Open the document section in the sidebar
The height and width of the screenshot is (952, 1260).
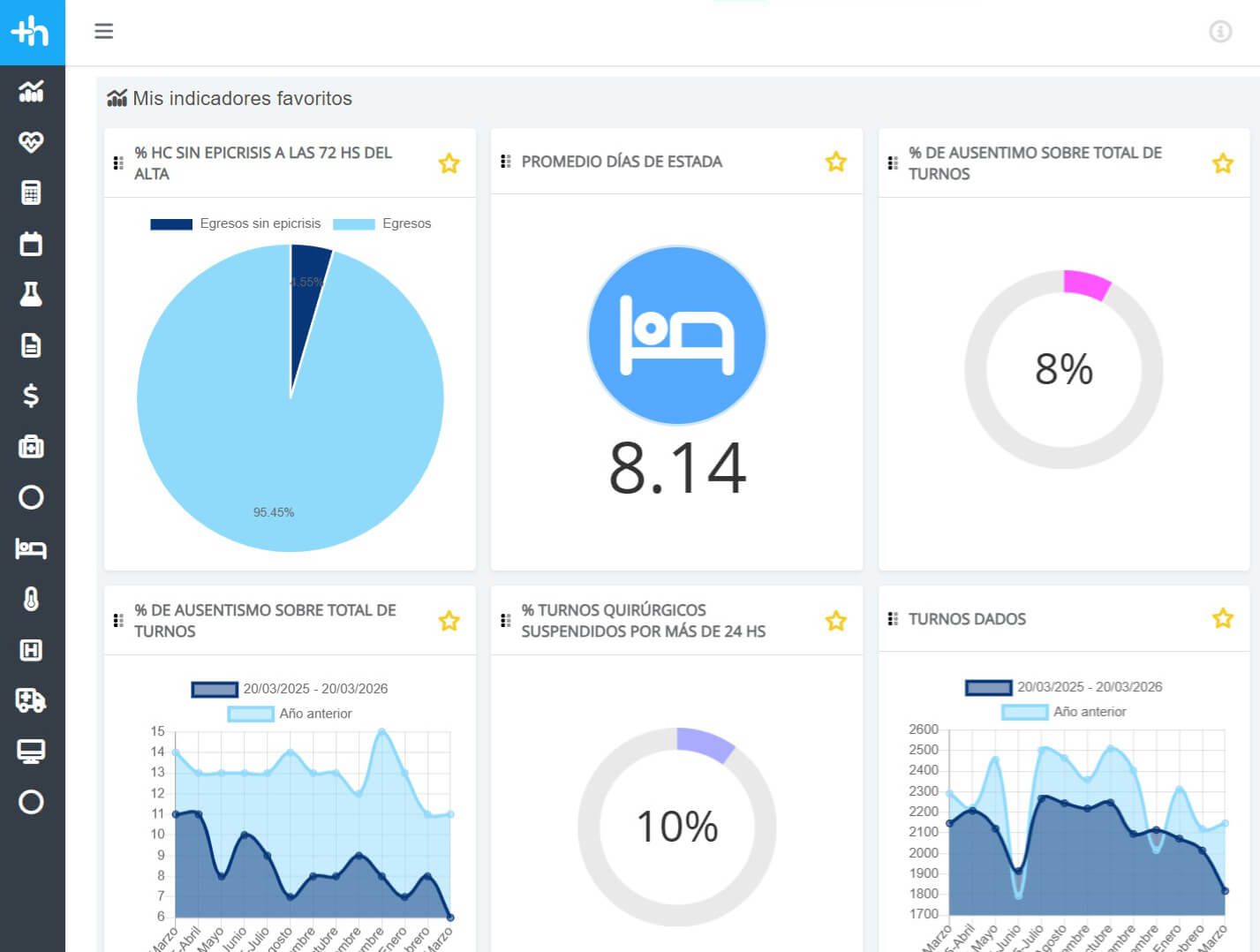(x=31, y=345)
